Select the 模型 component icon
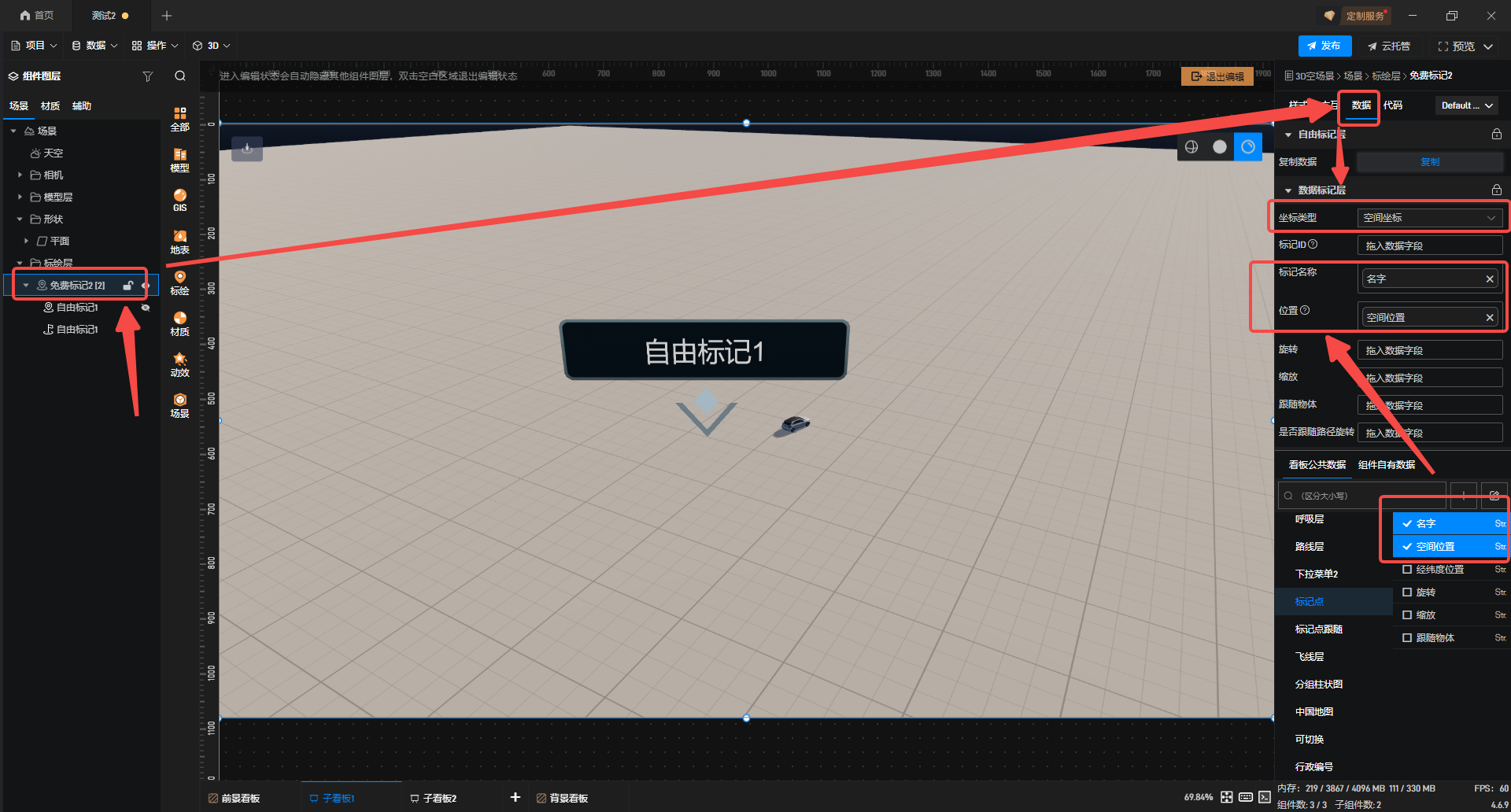Image resolution: width=1511 pixels, height=812 pixels. tap(179, 160)
